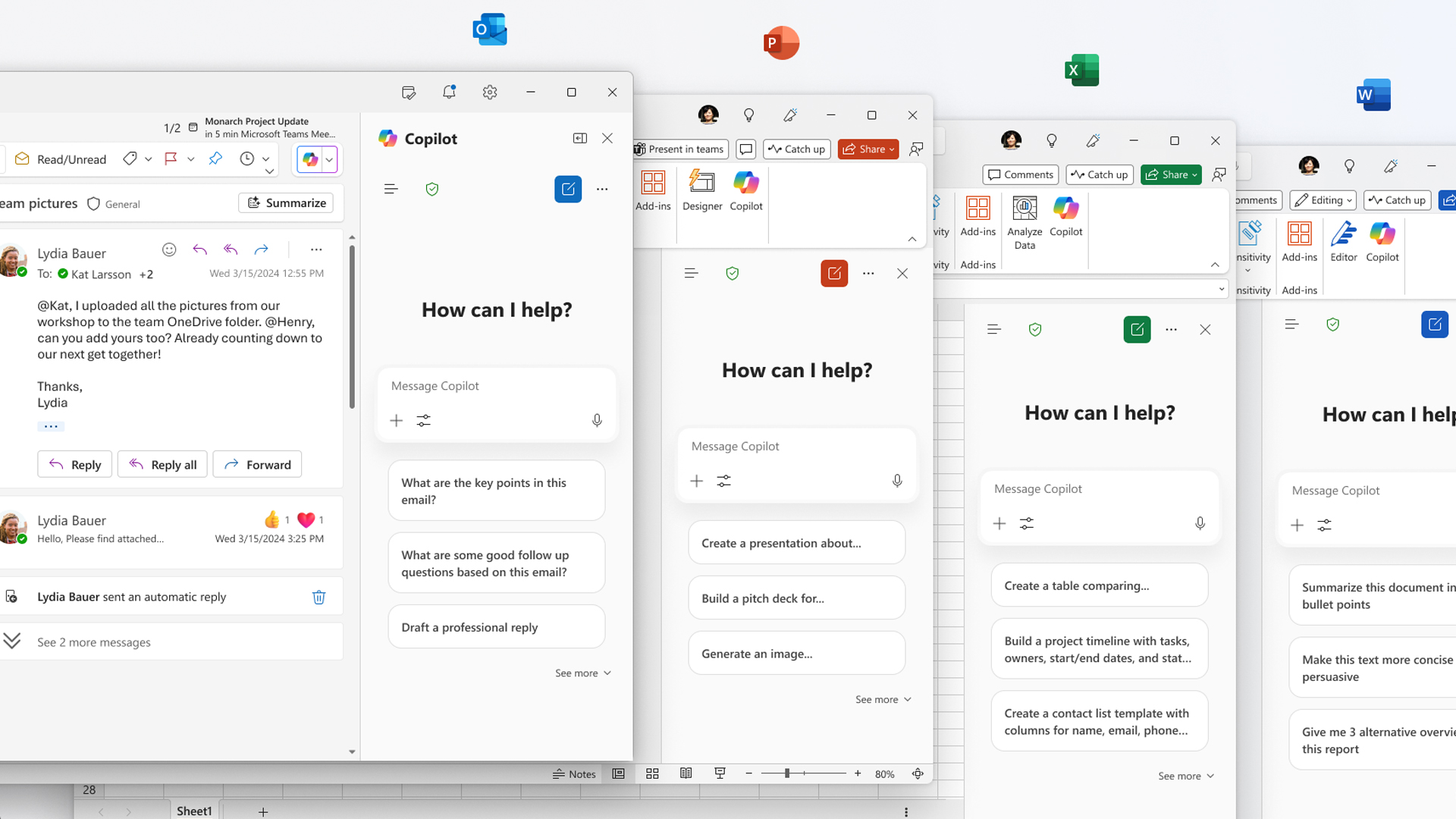Screen dimensions: 1456x819
Task: Collapse the PowerPoint ribbon chevron
Action: click(912, 239)
